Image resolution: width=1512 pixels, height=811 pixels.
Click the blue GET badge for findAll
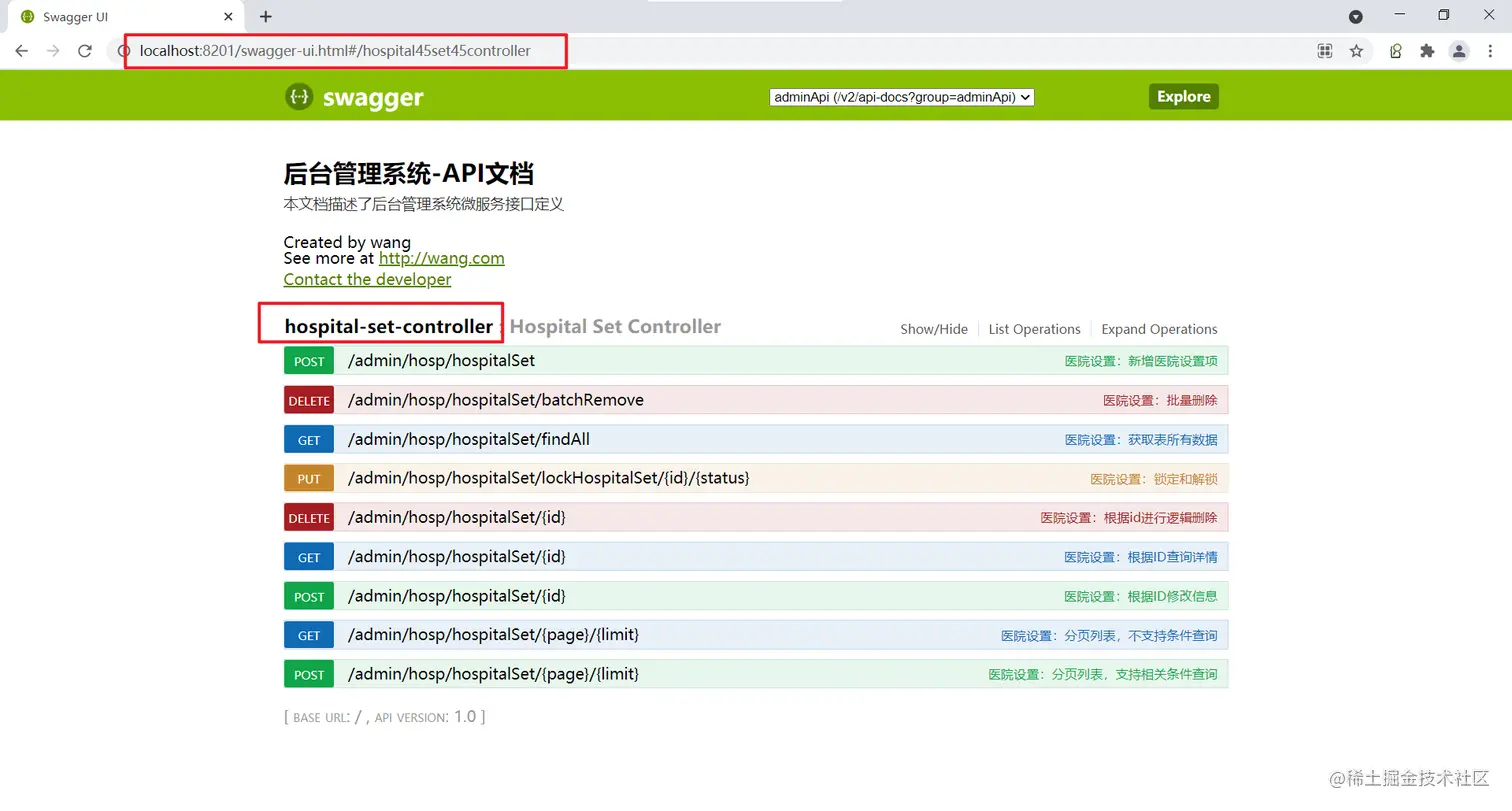[309, 439]
